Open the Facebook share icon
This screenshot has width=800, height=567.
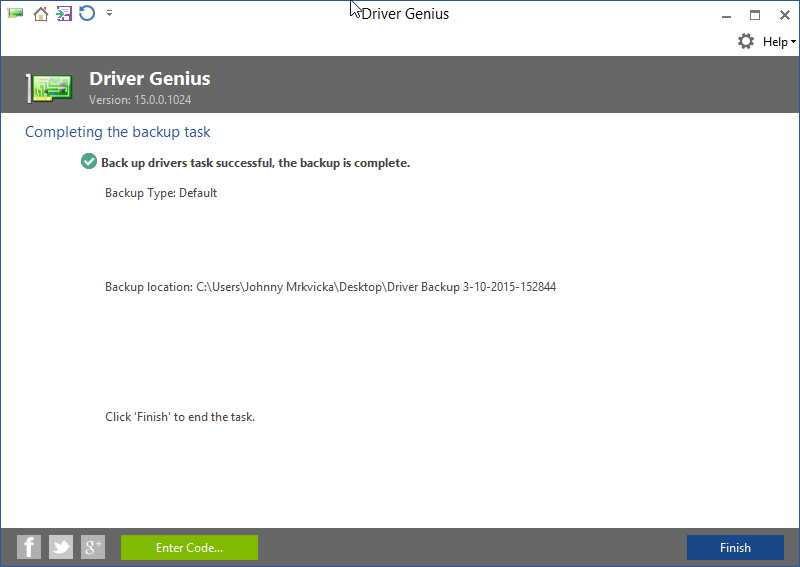coord(29,547)
